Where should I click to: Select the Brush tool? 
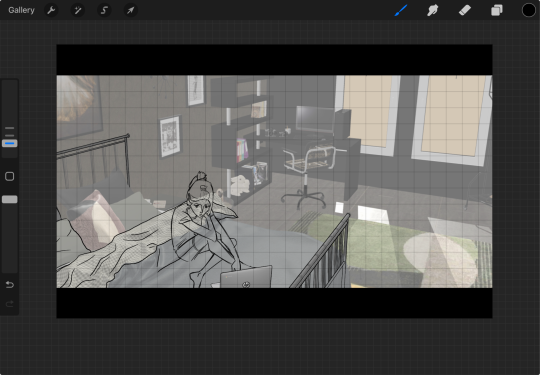(x=401, y=10)
